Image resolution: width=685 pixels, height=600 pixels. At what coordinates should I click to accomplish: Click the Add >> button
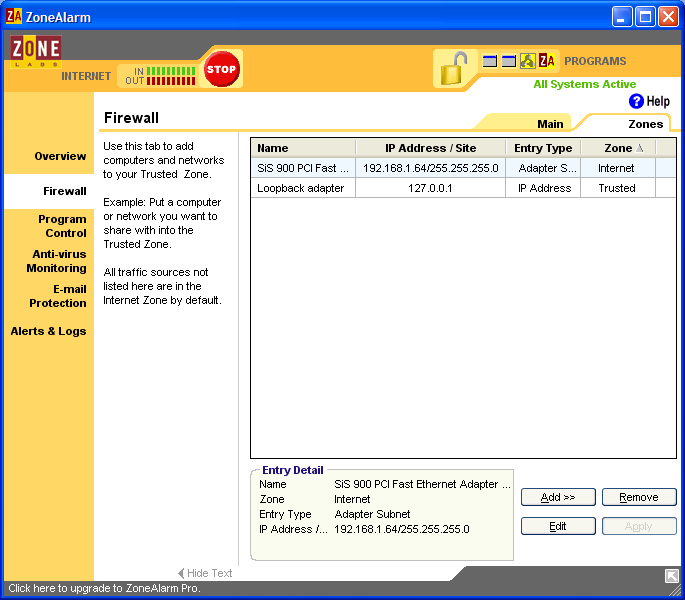[x=558, y=497]
